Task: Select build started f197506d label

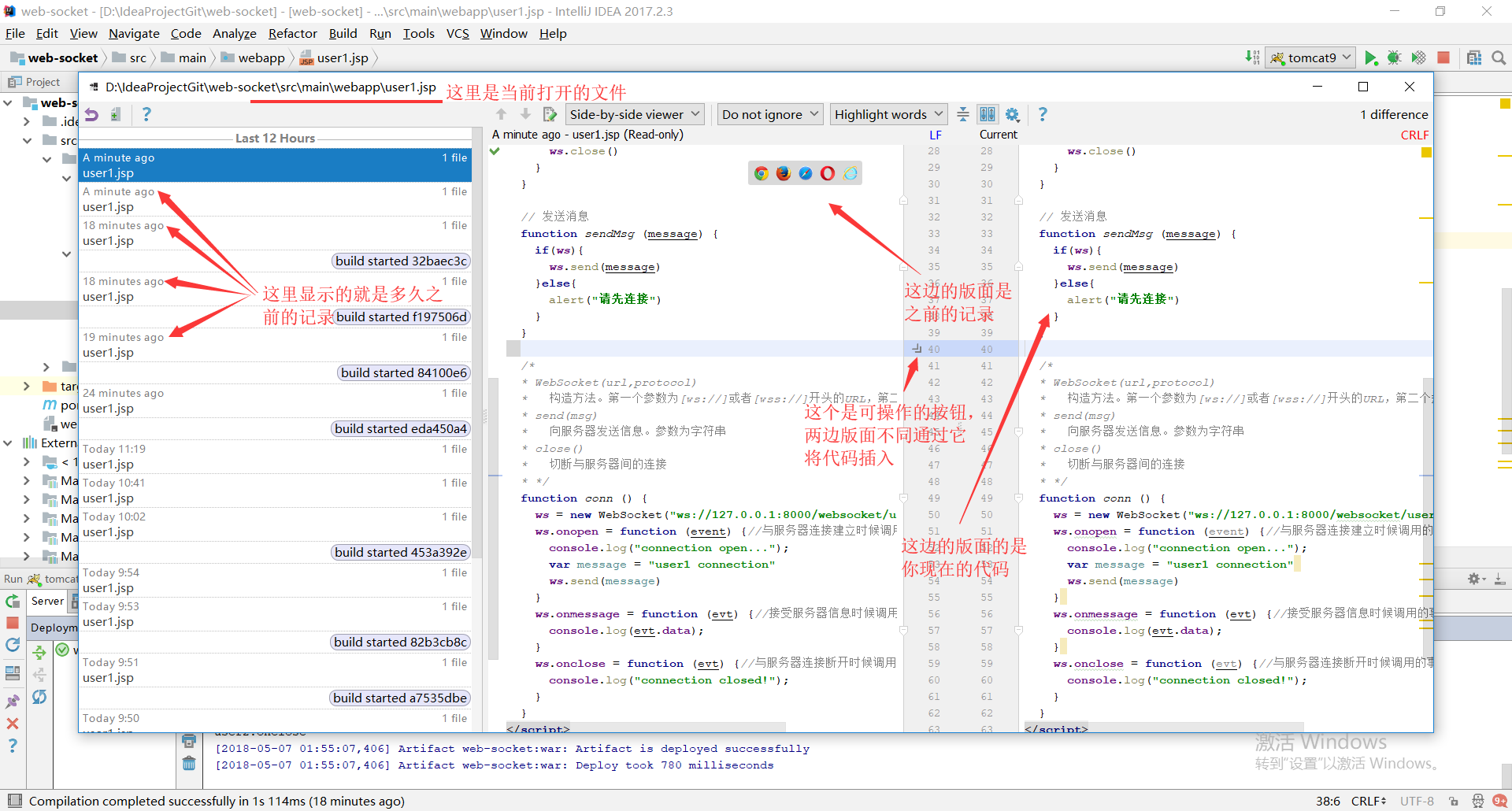Action: 402,317
